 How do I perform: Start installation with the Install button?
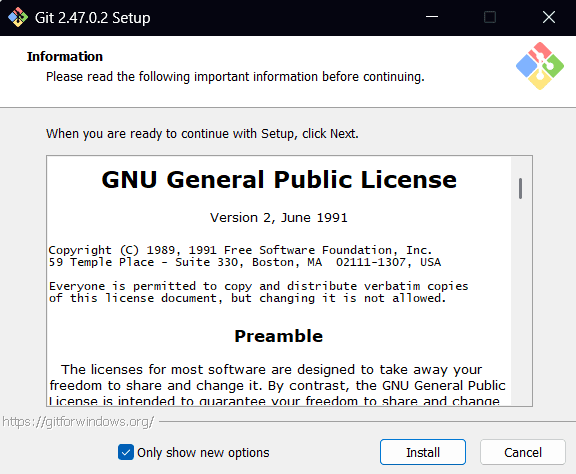point(423,452)
